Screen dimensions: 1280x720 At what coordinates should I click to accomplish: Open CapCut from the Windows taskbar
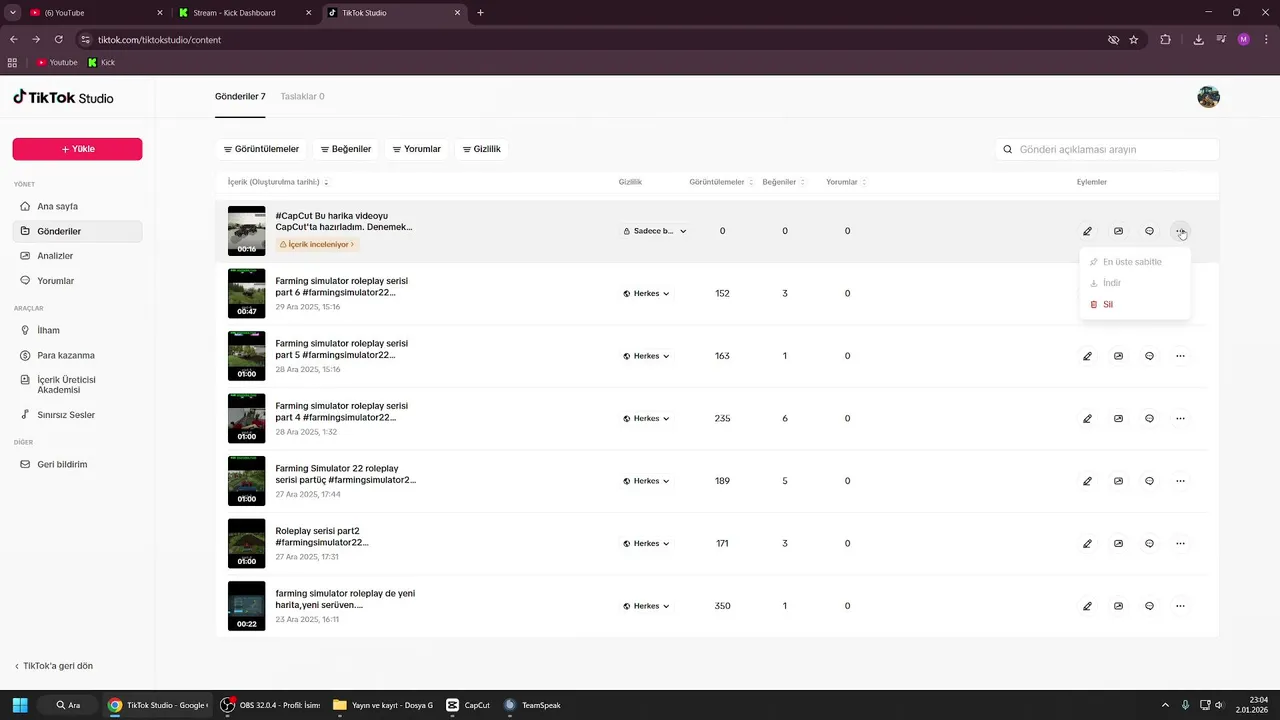[x=468, y=705]
